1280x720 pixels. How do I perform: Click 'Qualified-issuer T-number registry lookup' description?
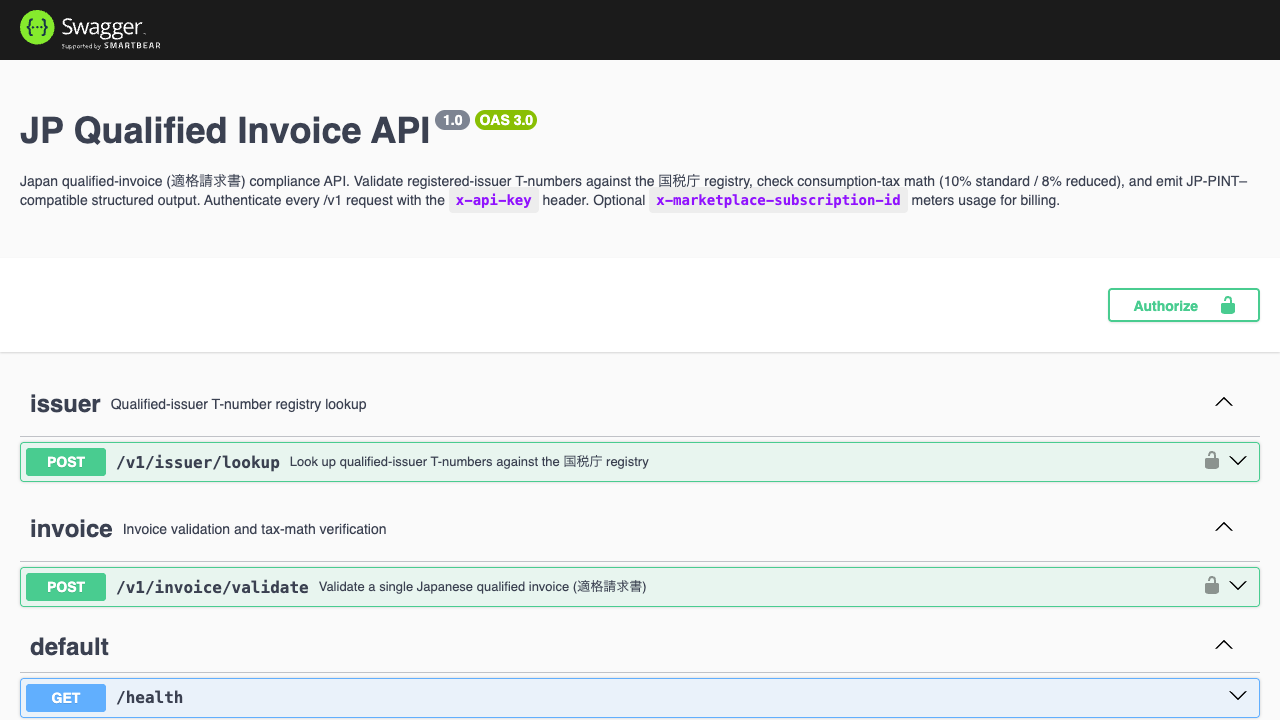239,404
